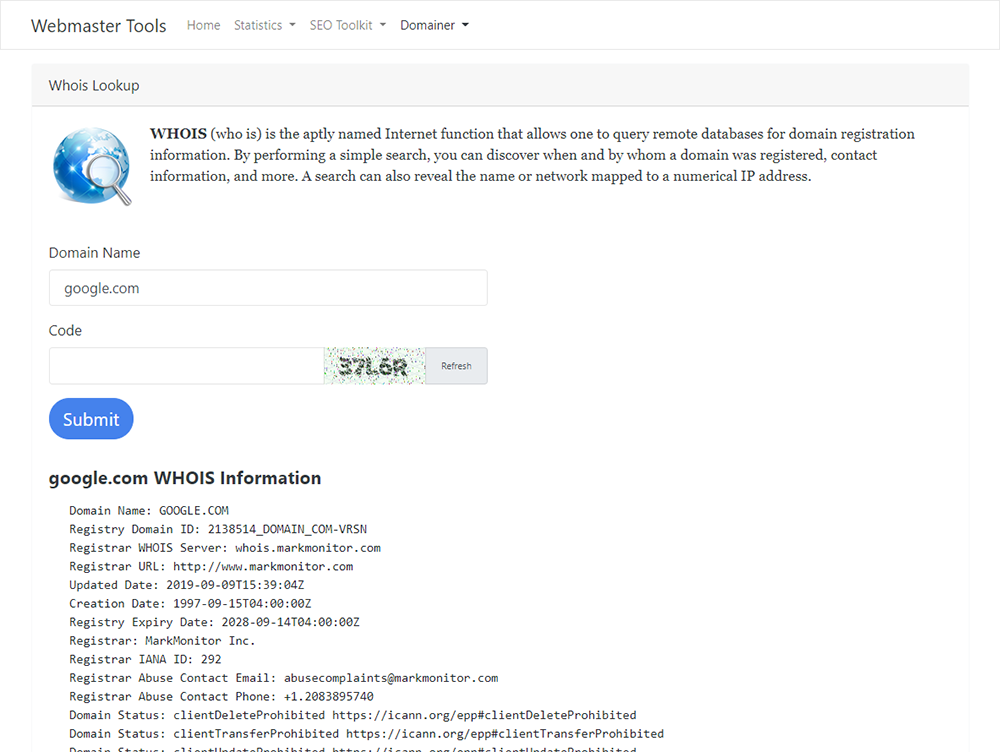The height and width of the screenshot is (752, 1000).
Task: Click the Registrar URL markmonitor line
Action: point(211,566)
